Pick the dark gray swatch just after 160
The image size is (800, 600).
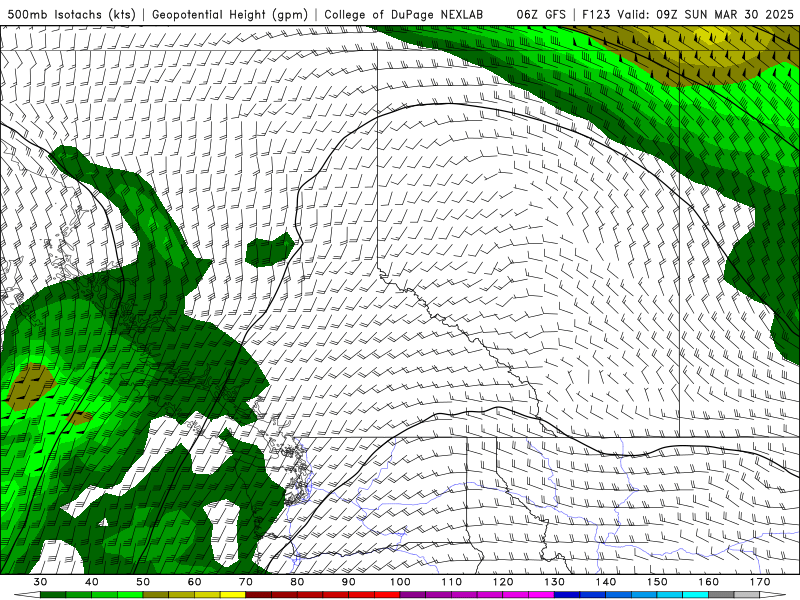pos(721,595)
